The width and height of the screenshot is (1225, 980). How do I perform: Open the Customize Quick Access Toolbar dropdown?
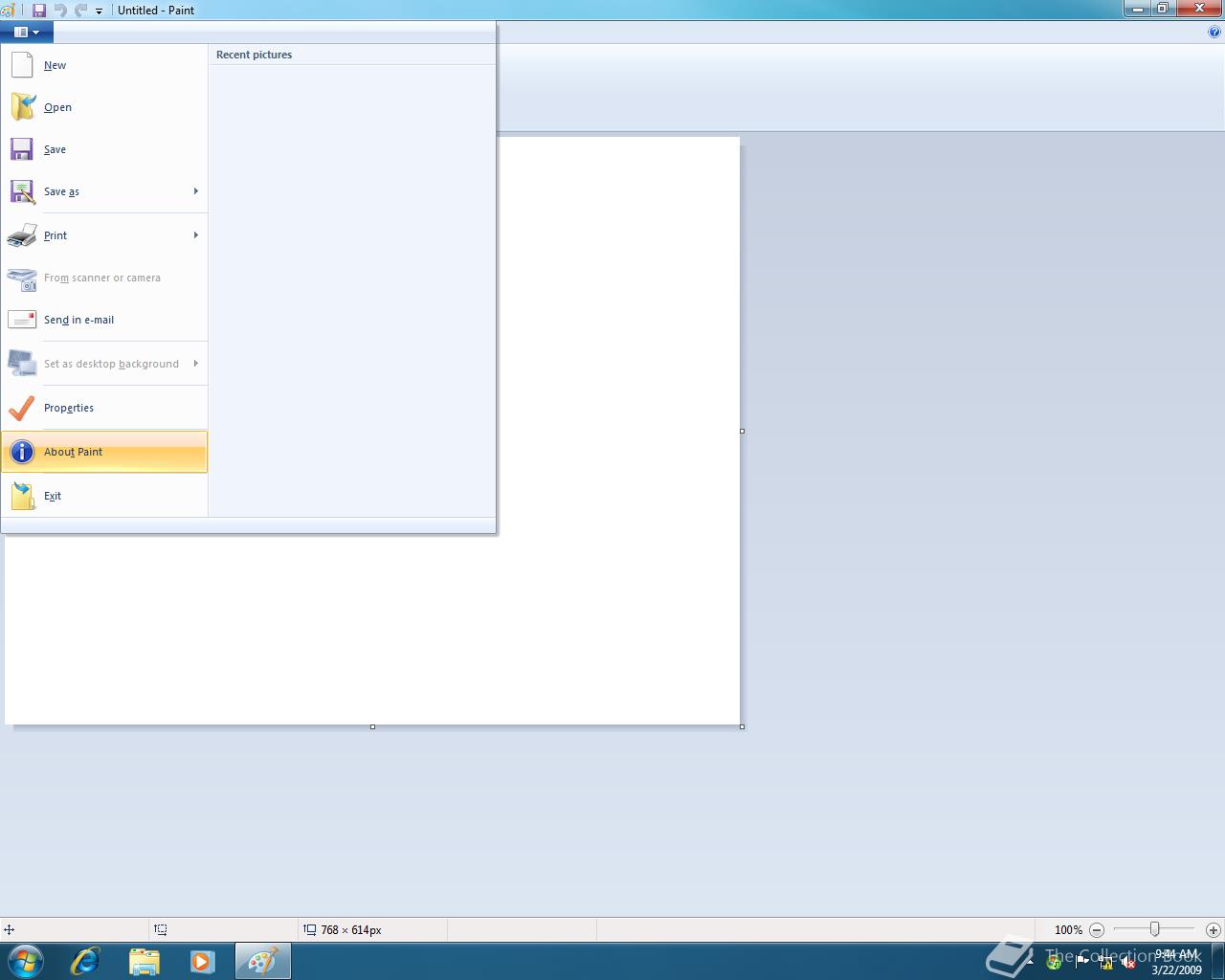99,11
